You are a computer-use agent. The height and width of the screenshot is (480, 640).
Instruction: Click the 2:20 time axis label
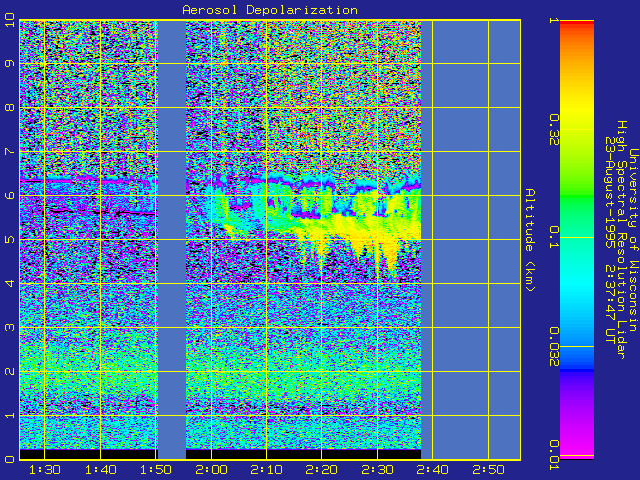[322, 470]
